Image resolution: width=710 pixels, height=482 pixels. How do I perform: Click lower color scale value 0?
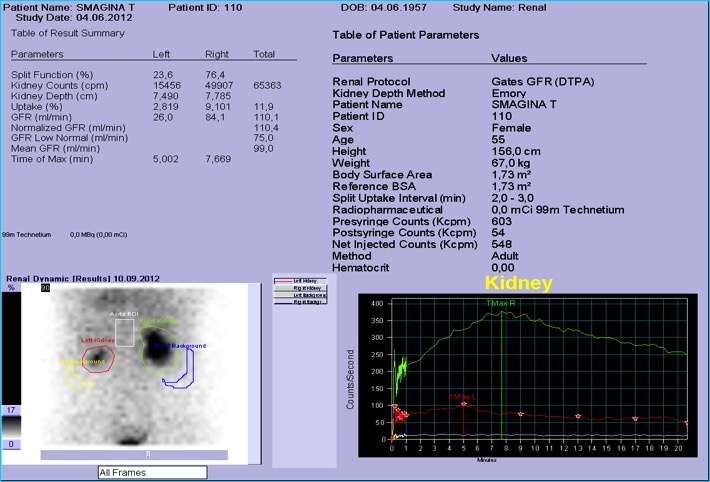click(x=12, y=444)
